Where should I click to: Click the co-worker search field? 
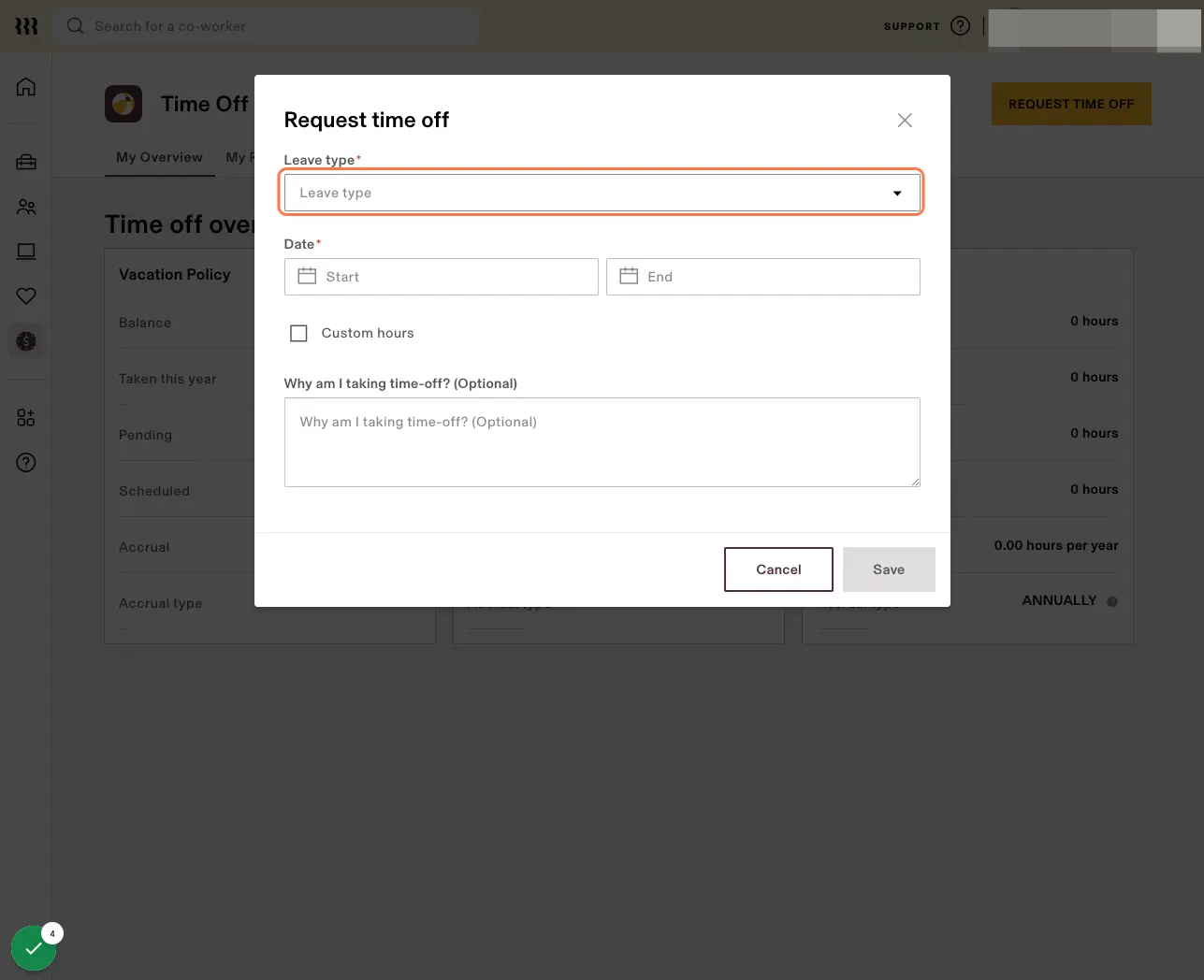click(x=267, y=26)
